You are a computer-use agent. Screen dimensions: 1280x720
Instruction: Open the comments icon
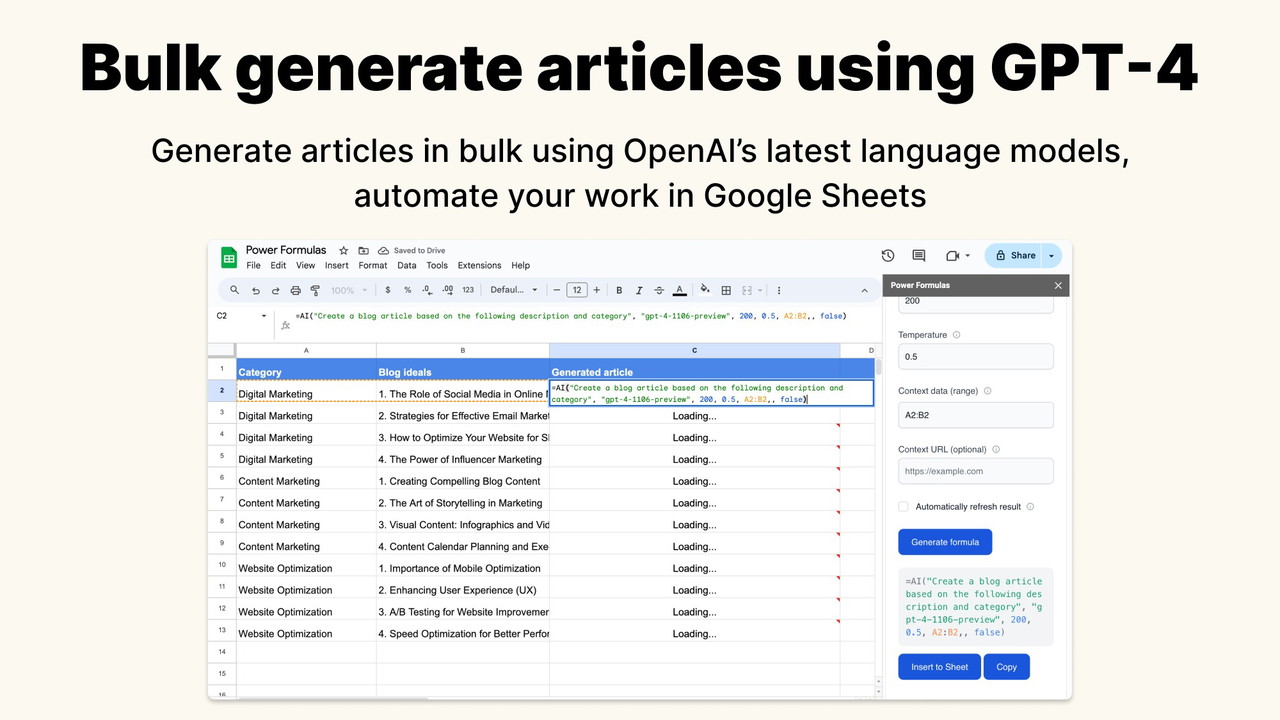point(919,256)
